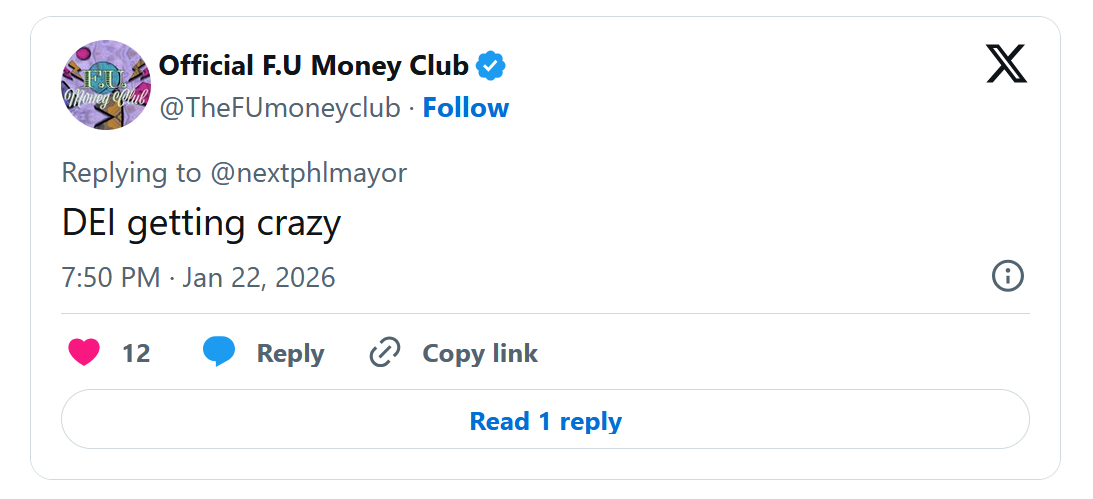Image resolution: width=1093 pixels, height=499 pixels.
Task: Click the "DEI getting crazy" tweet text
Action: [x=201, y=223]
